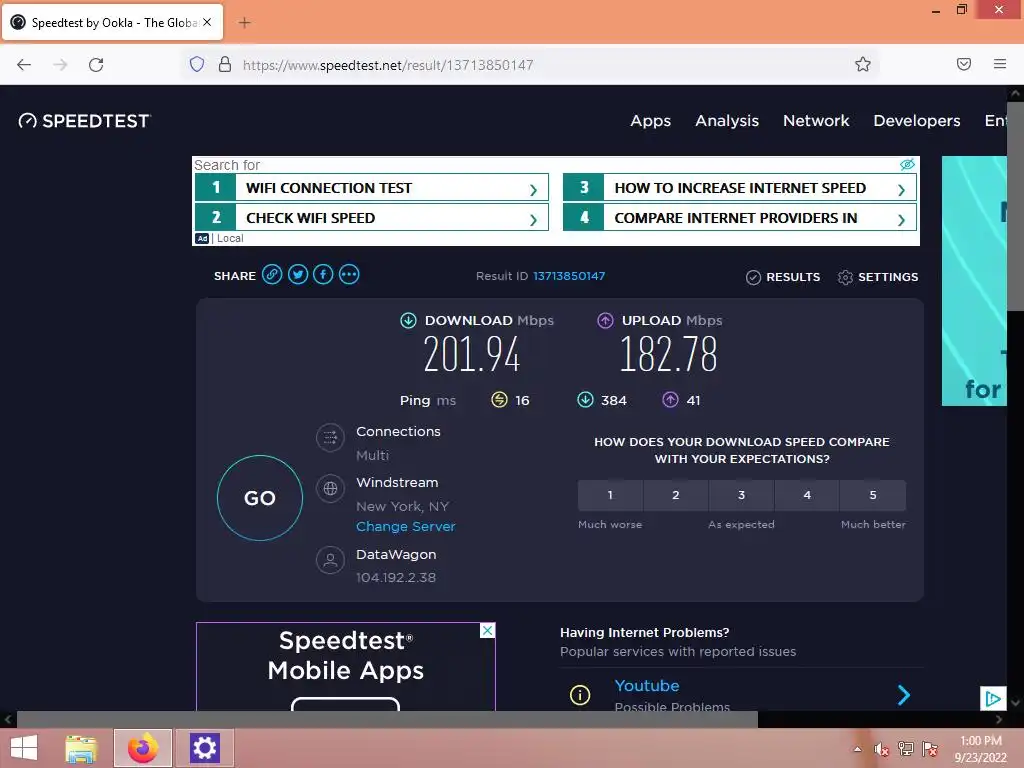Open Firefox application menu

[1000, 64]
